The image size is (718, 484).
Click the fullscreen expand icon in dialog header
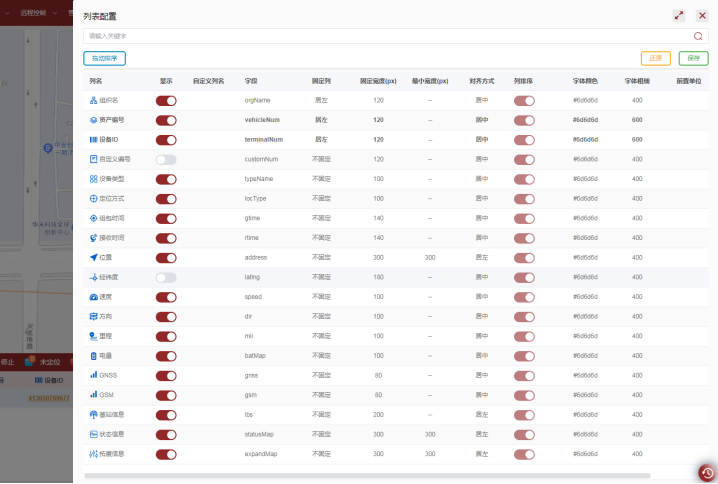pos(679,15)
